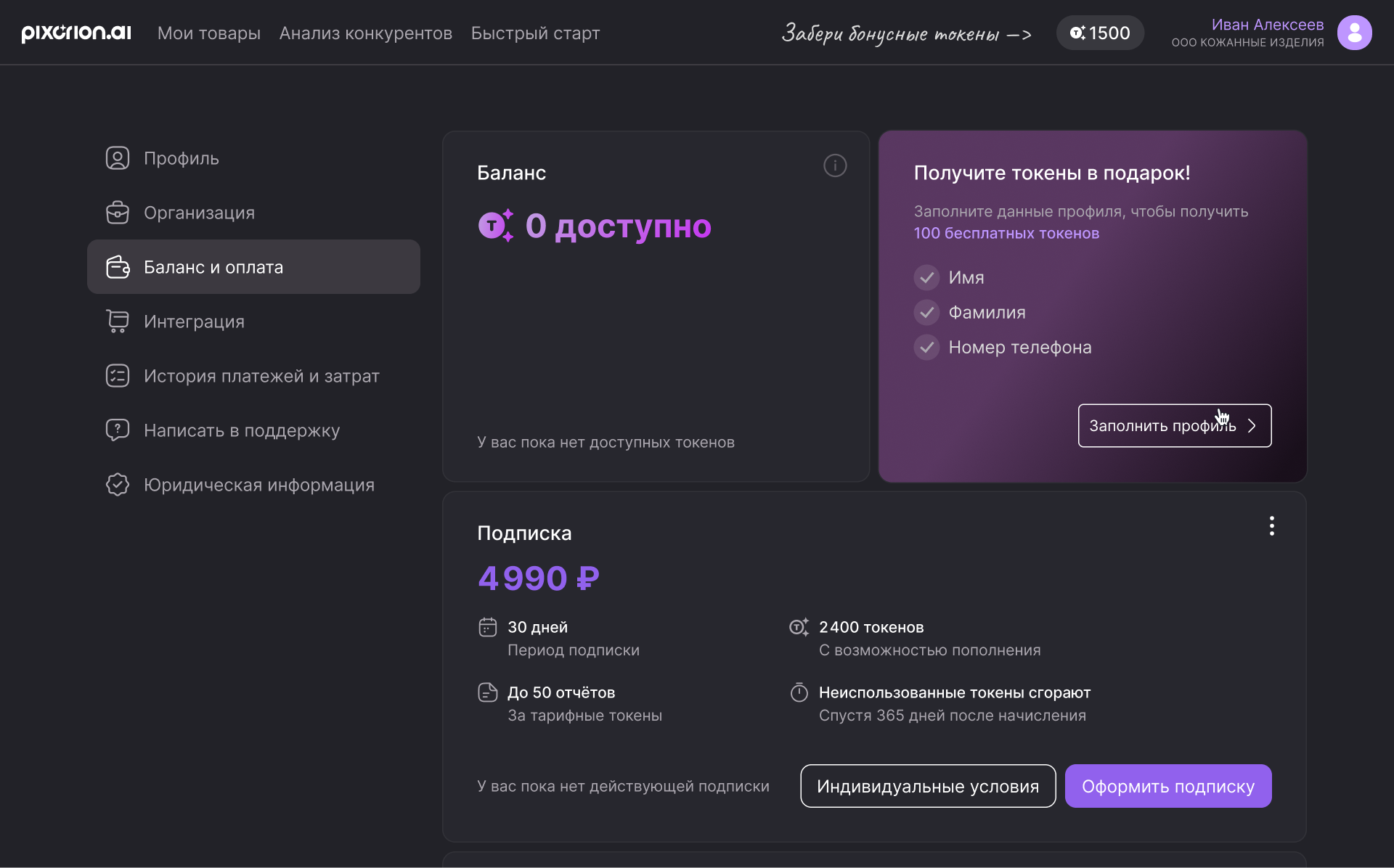Click the Оформить подписку button
Viewport: 1394px width, 868px height.
coord(1167,786)
